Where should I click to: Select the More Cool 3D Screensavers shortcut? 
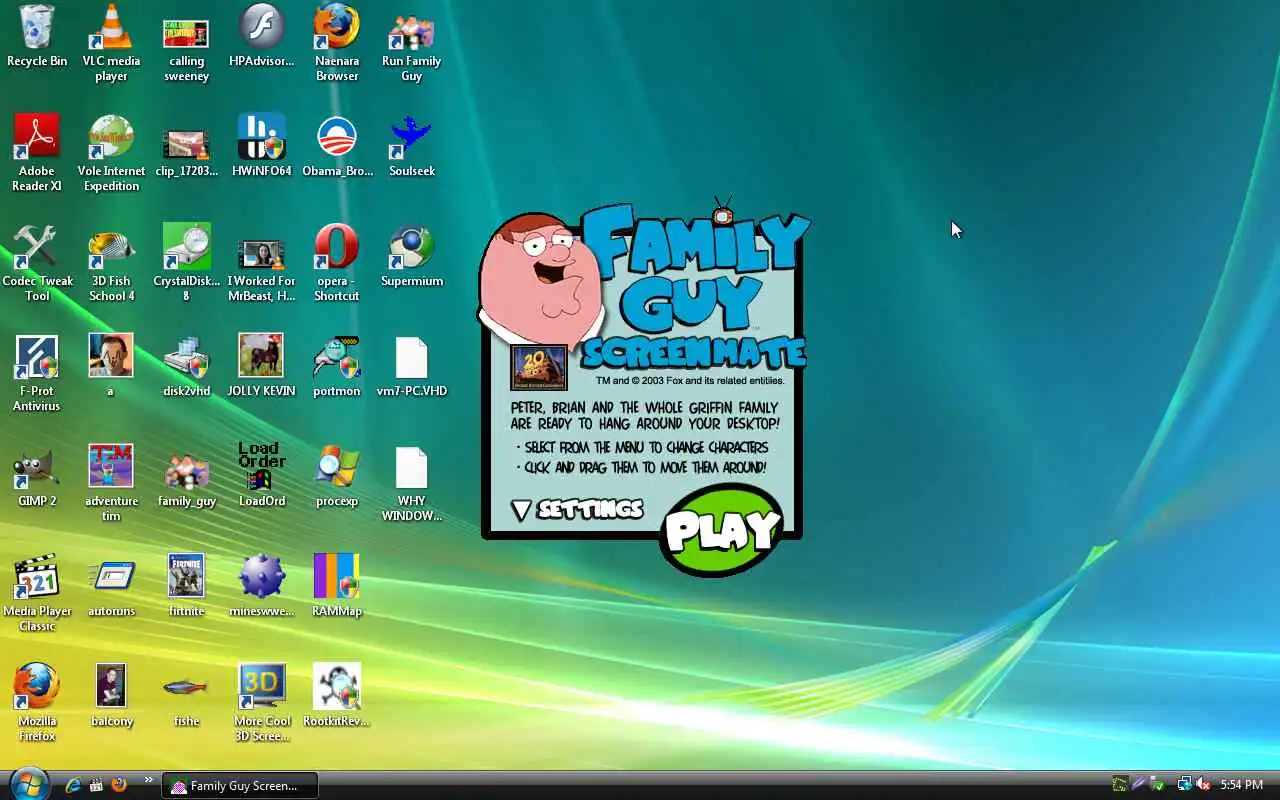click(262, 702)
